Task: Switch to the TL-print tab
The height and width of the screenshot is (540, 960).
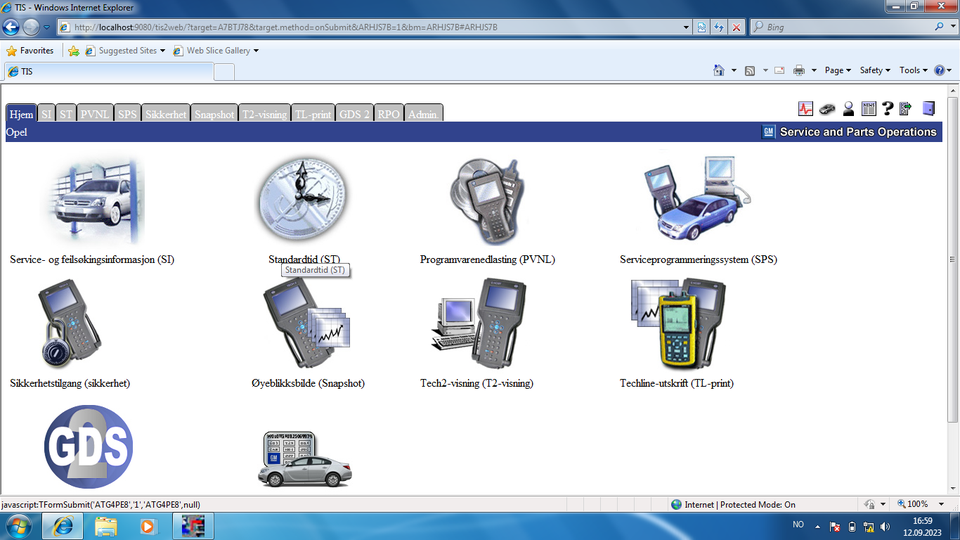Action: tap(313, 114)
